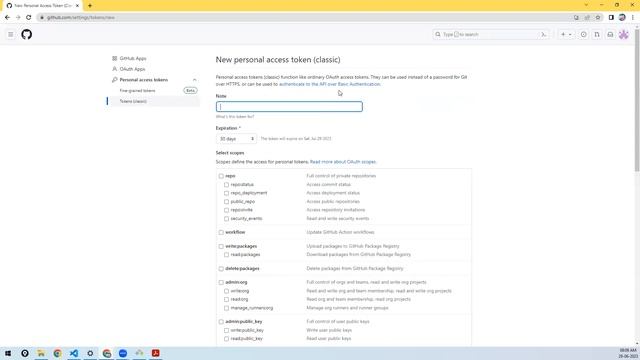Go to GitHub homepage via Octocat logo
Screen dimensions: 640x360
click(x=27, y=34)
